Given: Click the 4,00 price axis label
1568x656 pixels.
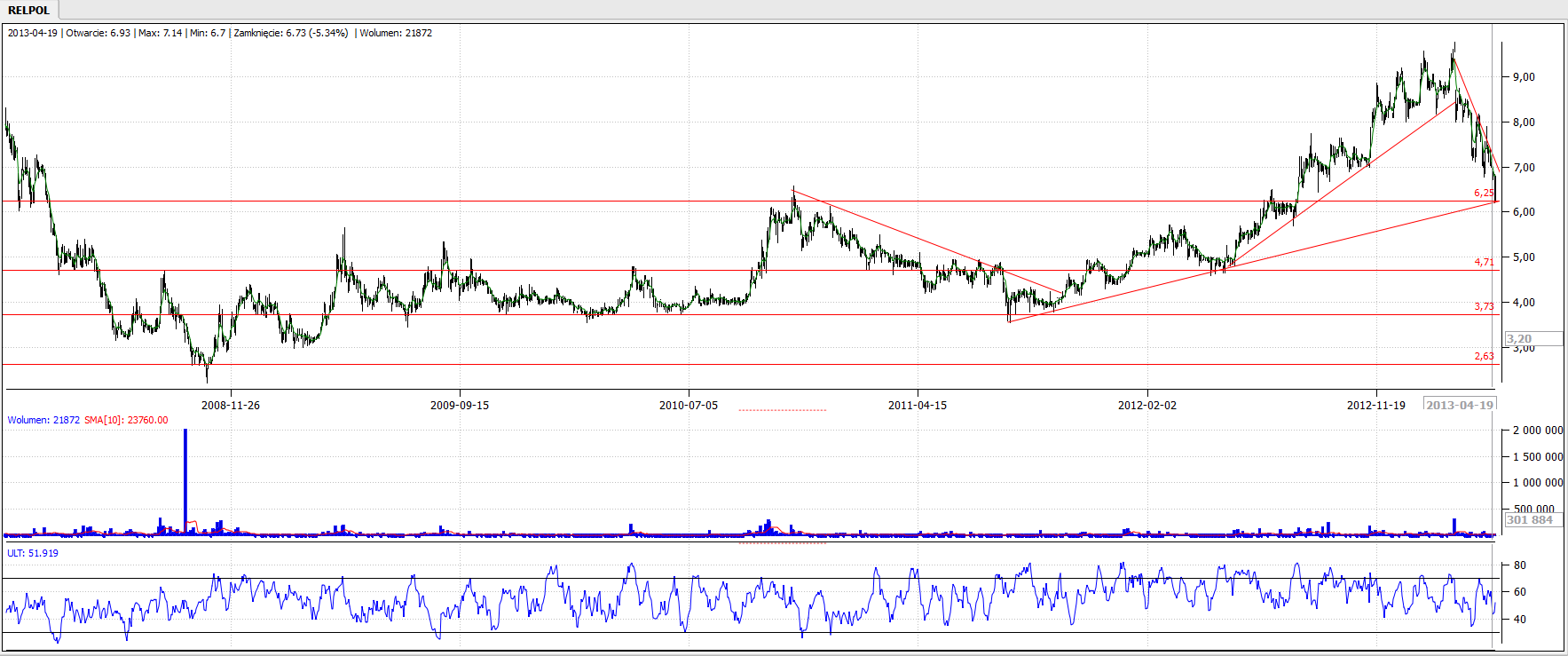Looking at the screenshot, I should pyautogui.click(x=1524, y=303).
